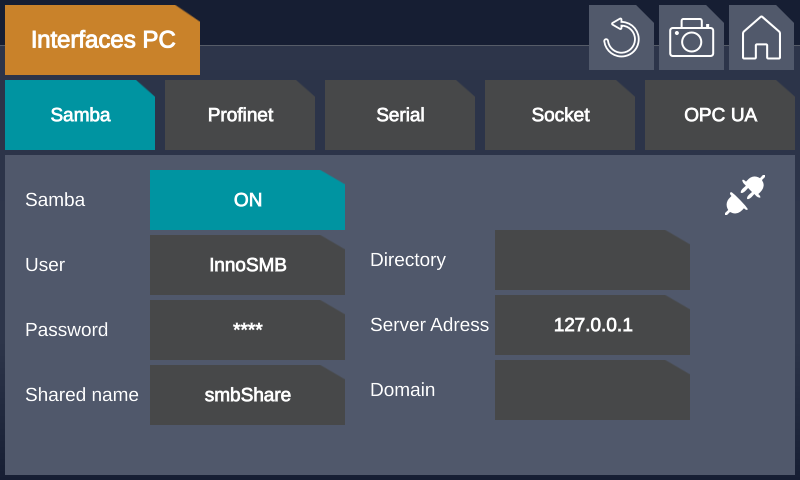Edit Server Adress 127.0.0.1 field
The width and height of the screenshot is (800, 480).
coord(592,325)
